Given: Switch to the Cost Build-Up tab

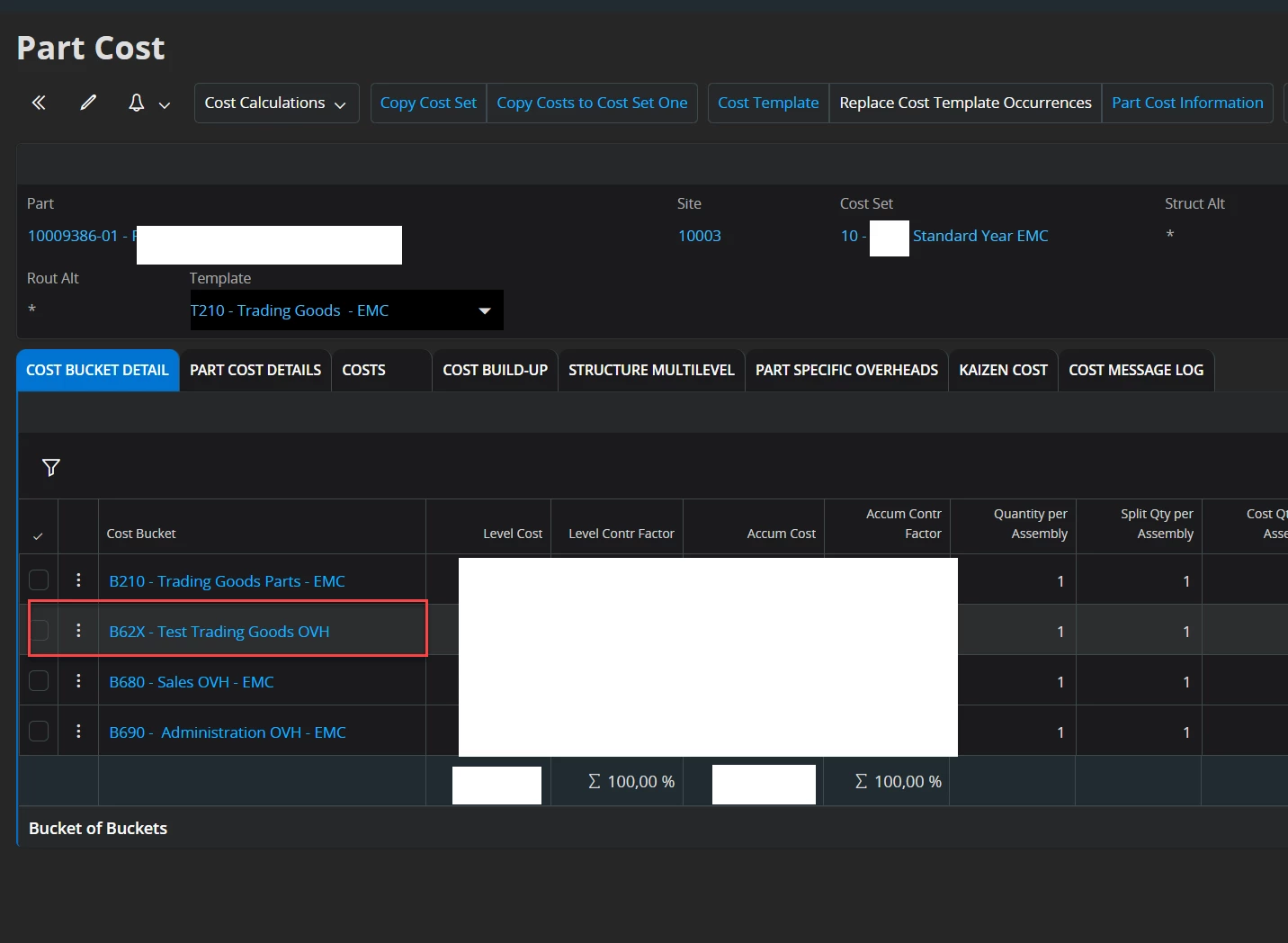Looking at the screenshot, I should point(495,370).
